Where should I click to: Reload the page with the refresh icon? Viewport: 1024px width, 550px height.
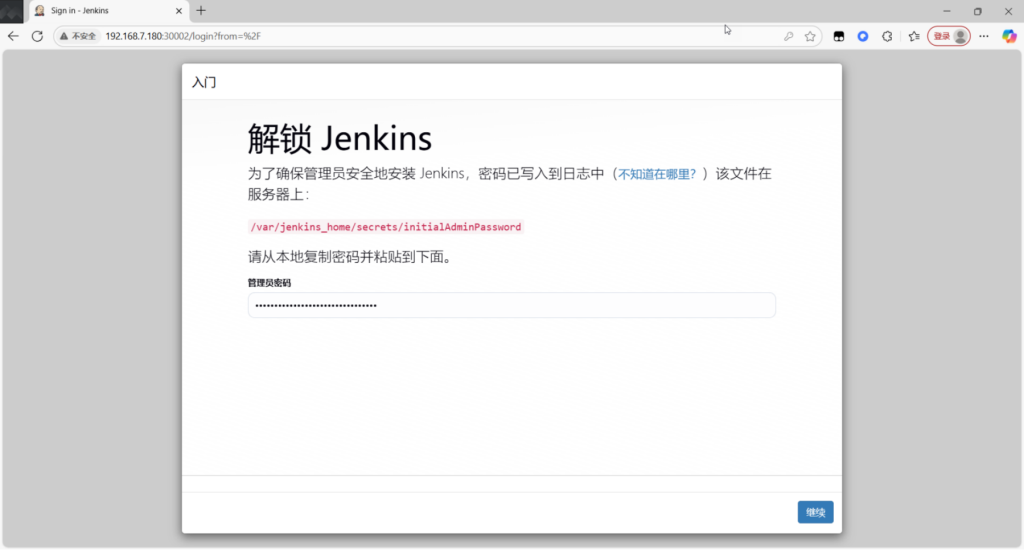(x=37, y=36)
